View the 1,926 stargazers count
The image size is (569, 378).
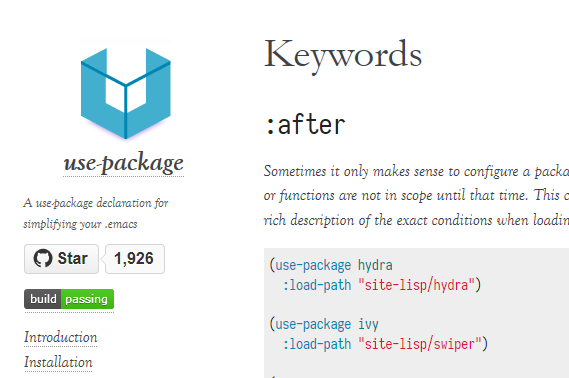135,259
